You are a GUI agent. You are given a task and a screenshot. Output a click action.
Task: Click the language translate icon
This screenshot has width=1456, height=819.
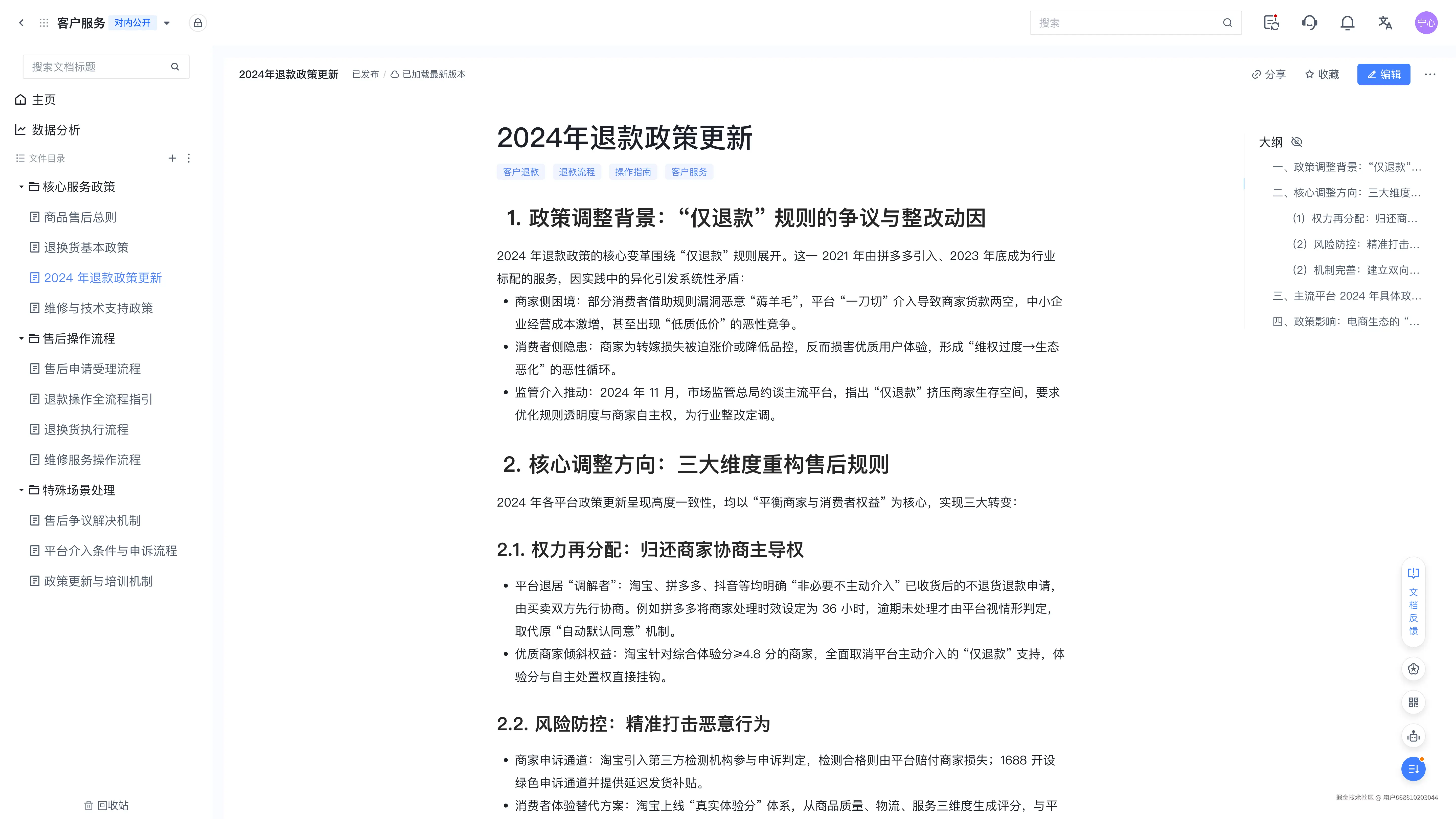[1385, 22]
